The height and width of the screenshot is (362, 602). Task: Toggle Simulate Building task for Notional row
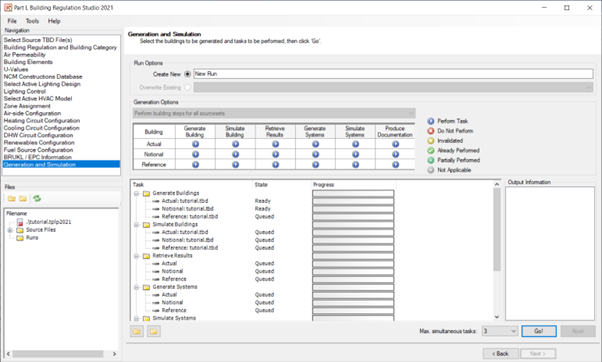(235, 154)
